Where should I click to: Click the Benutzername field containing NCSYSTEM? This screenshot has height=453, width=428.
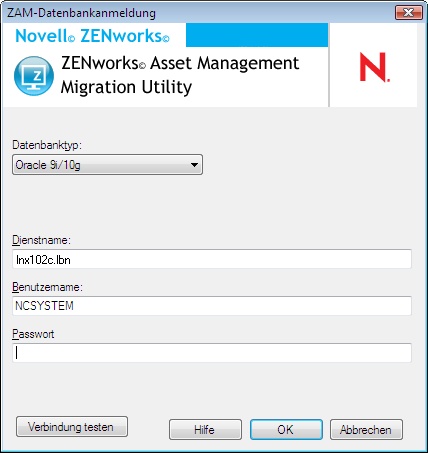point(212,306)
